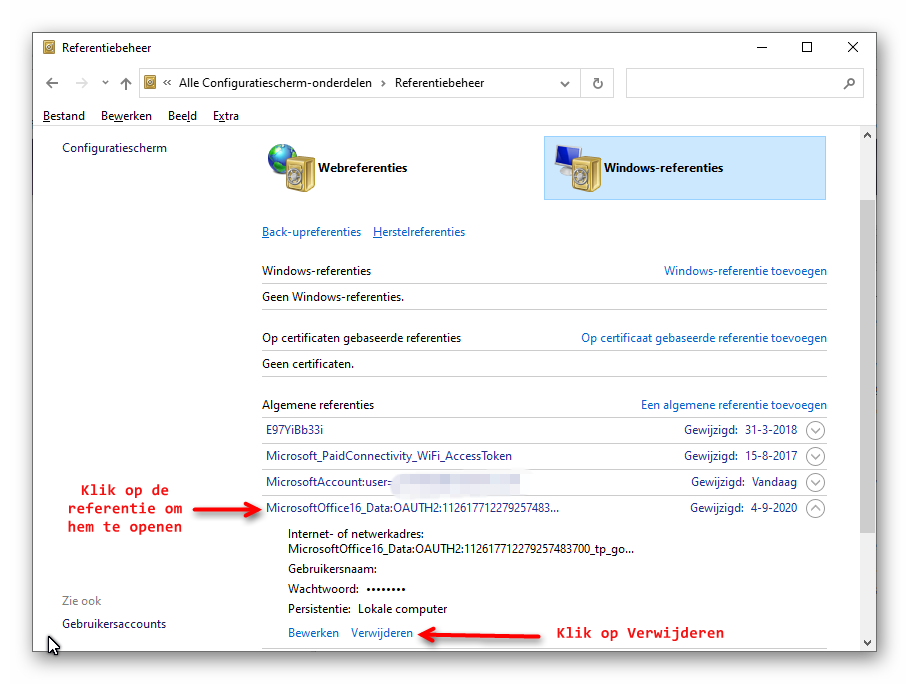
Task: Open Gebruikersaccounts in the sidebar
Action: point(114,624)
